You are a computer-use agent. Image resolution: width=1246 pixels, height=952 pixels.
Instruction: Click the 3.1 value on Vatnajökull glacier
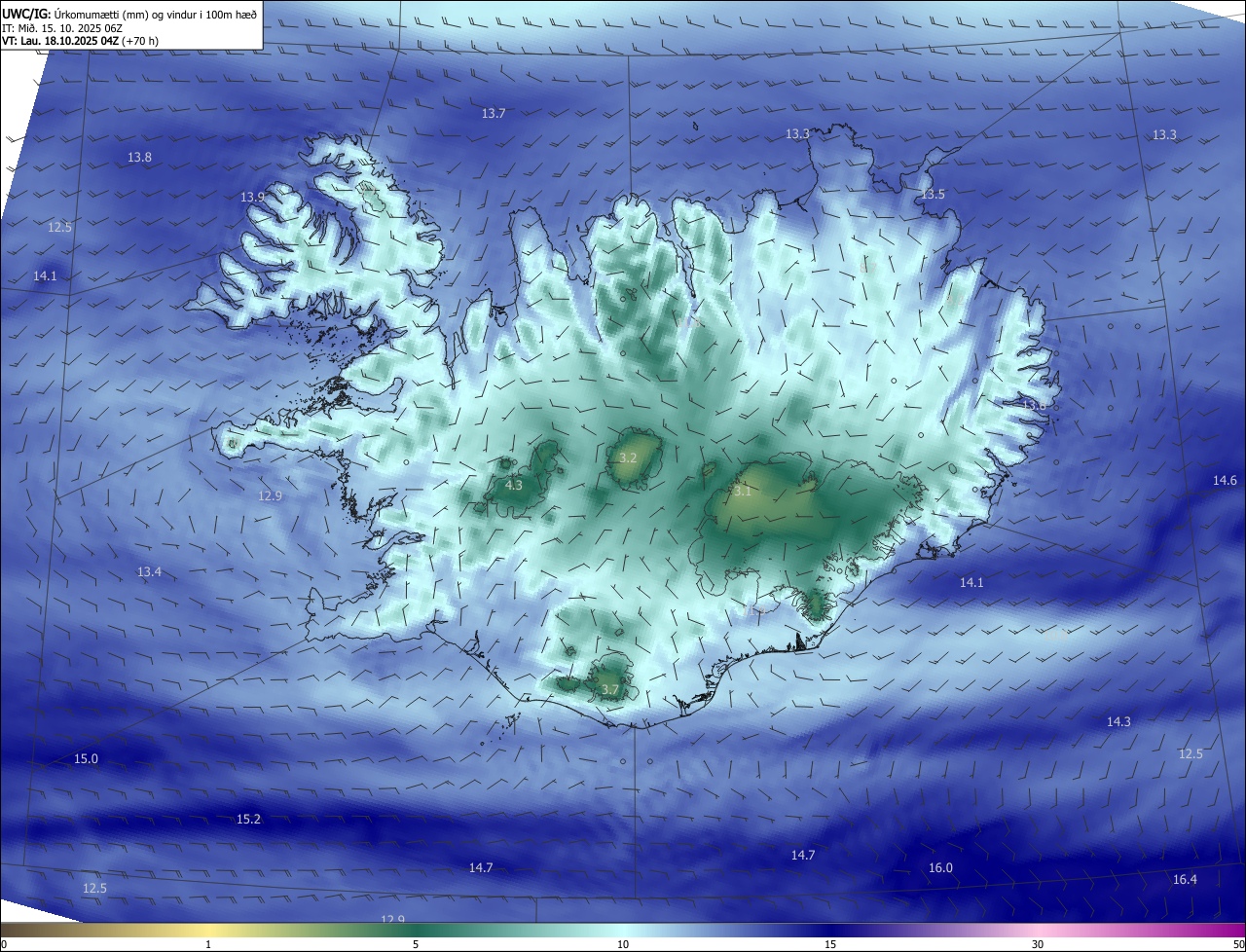[743, 492]
